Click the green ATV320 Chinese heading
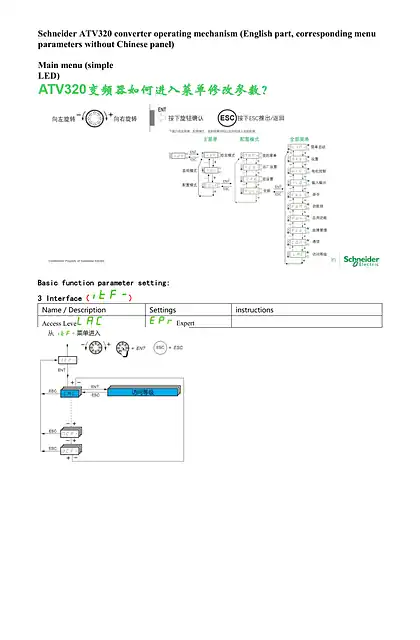The height and width of the screenshot is (640, 420). 153,89
